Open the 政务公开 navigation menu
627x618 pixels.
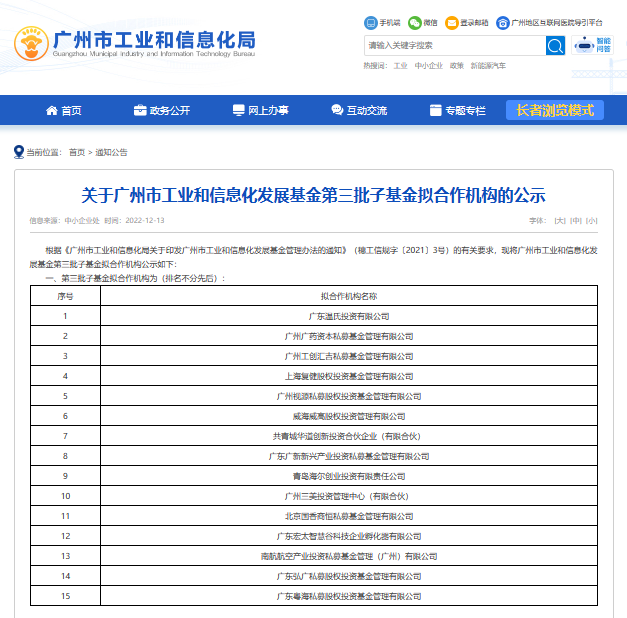point(170,110)
